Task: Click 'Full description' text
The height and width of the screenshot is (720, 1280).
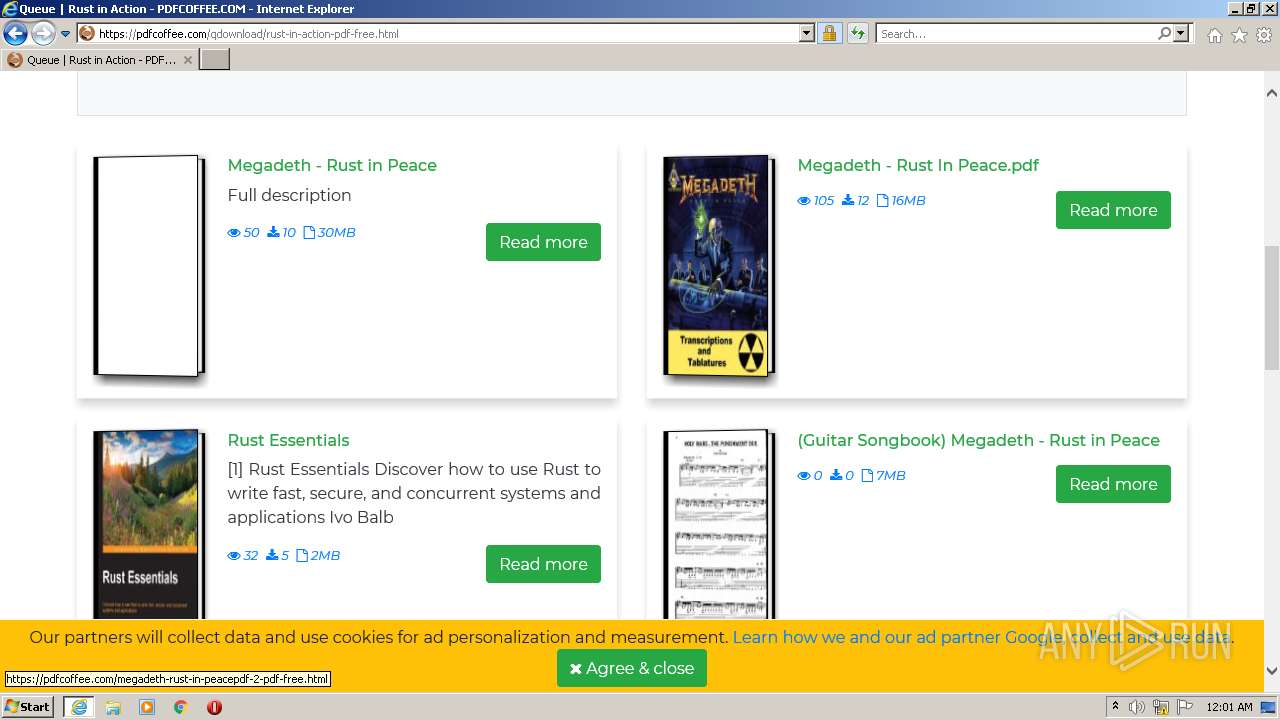Action: pos(289,195)
